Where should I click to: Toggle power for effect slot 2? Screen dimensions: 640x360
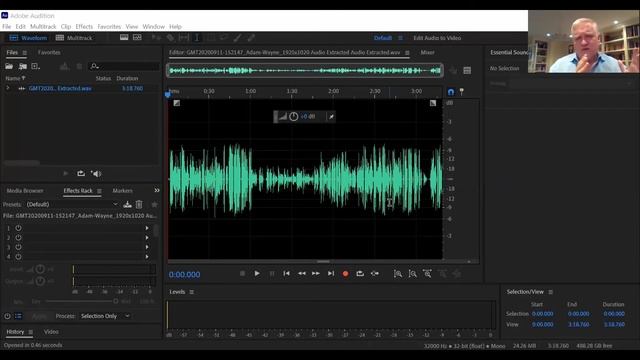(18, 238)
